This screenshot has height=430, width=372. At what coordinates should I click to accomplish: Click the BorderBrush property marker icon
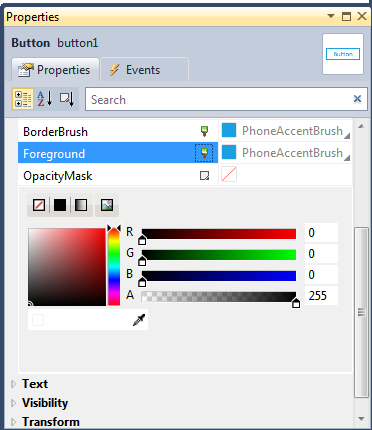[x=204, y=131]
